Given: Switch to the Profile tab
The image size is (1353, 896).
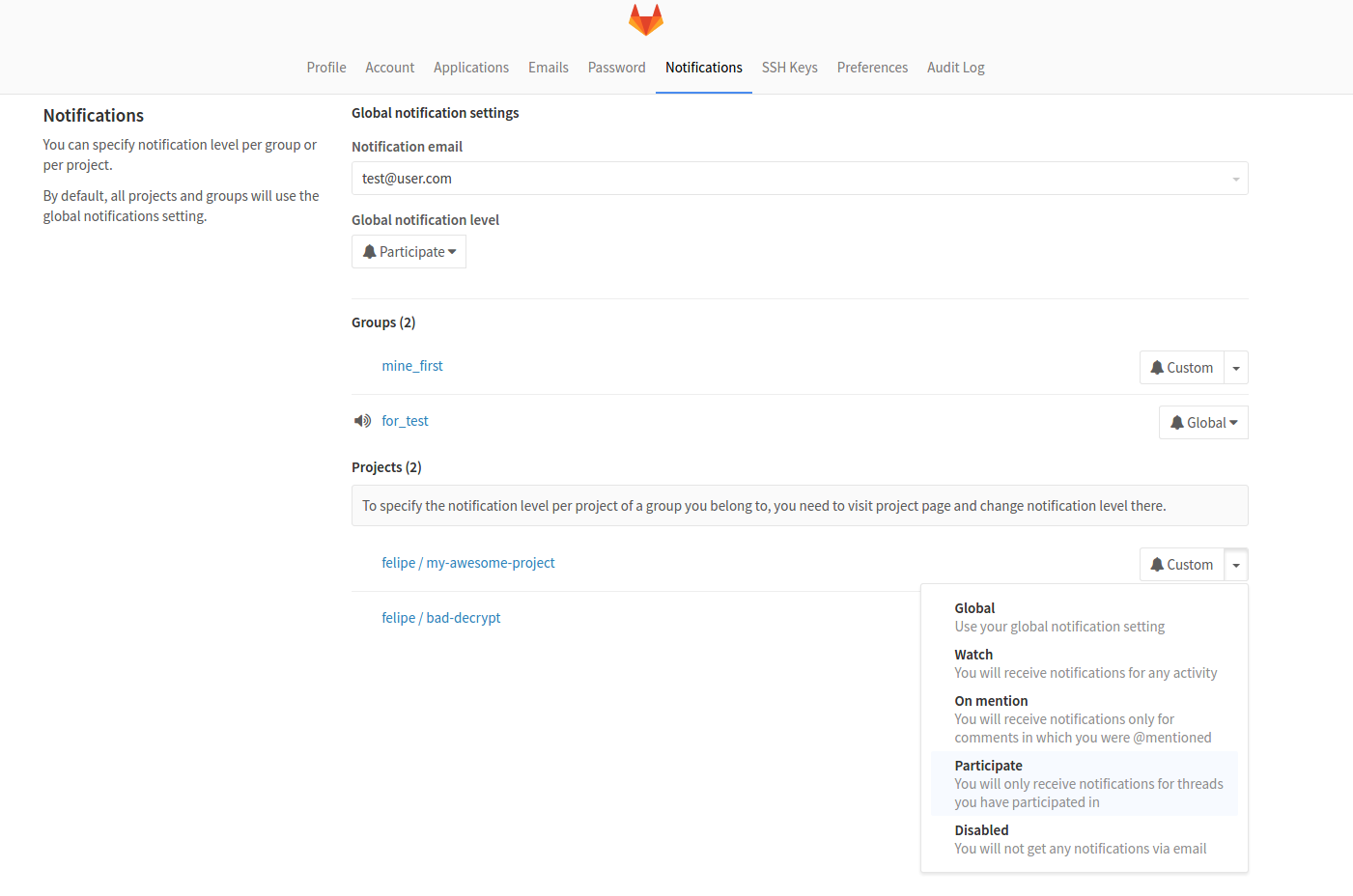Looking at the screenshot, I should (x=326, y=68).
